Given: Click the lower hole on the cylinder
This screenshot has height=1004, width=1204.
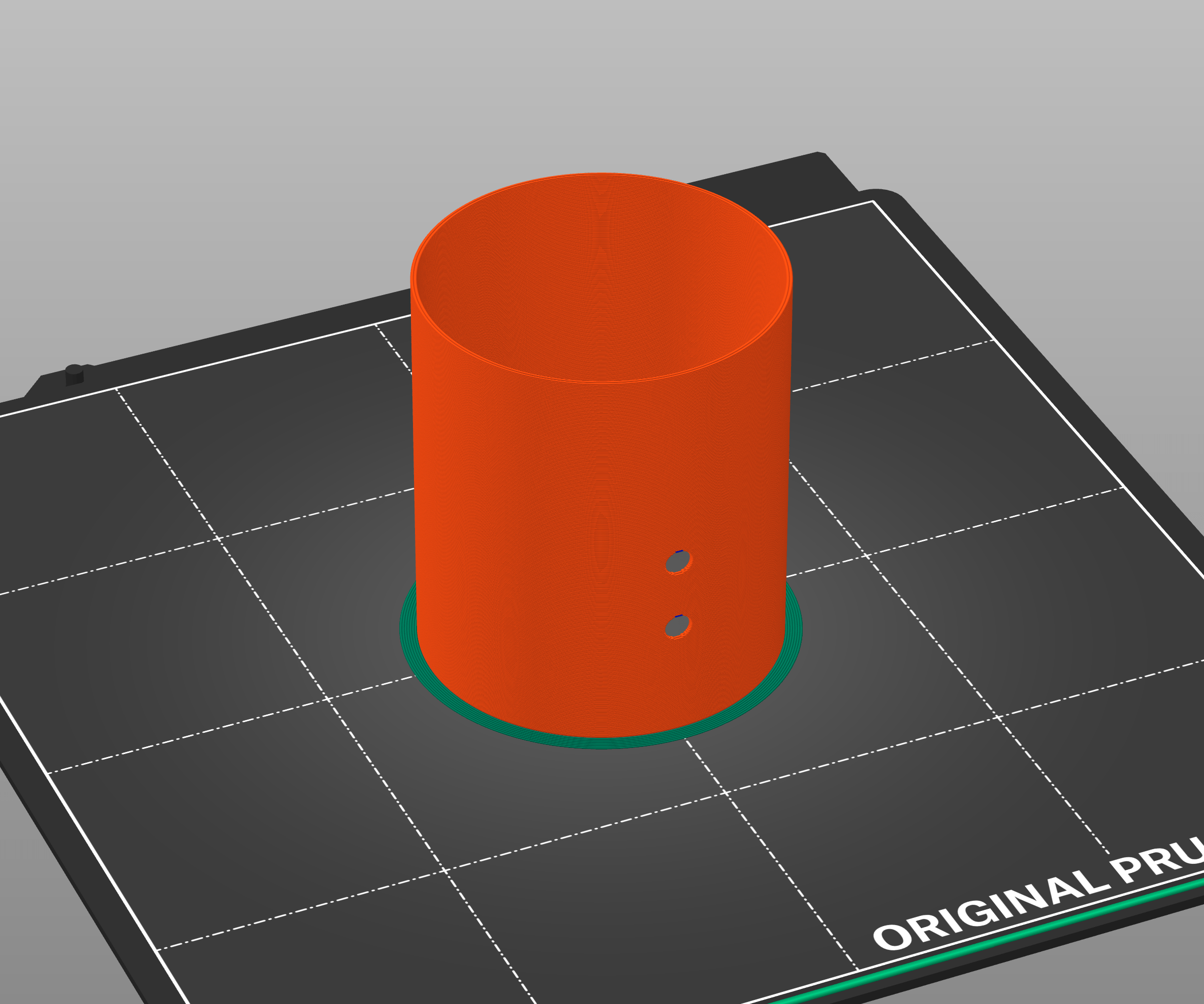Looking at the screenshot, I should coord(678,626).
